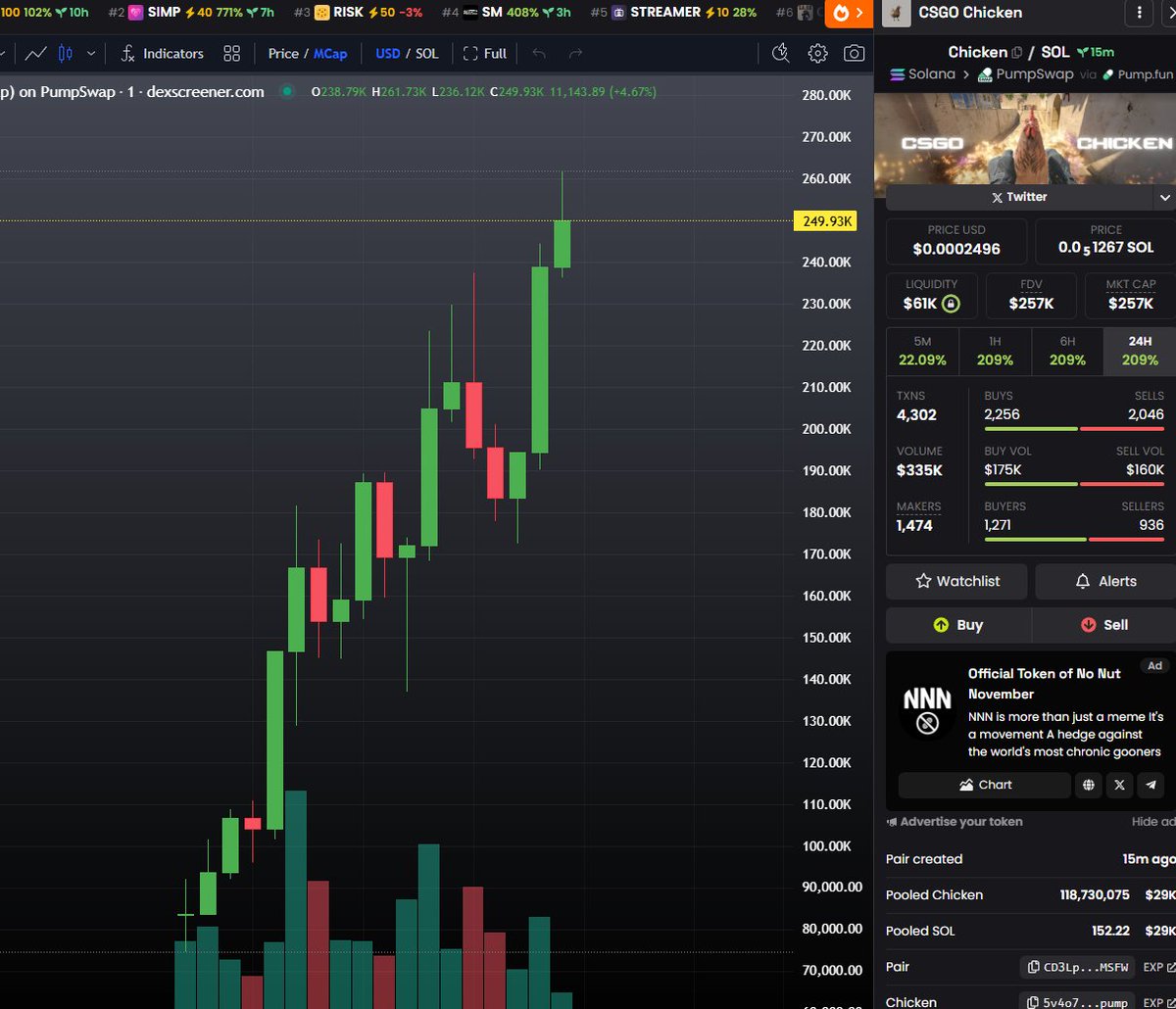Click the $335K VOLUME value
Image resolution: width=1176 pixels, height=1009 pixels.
pyautogui.click(x=919, y=470)
